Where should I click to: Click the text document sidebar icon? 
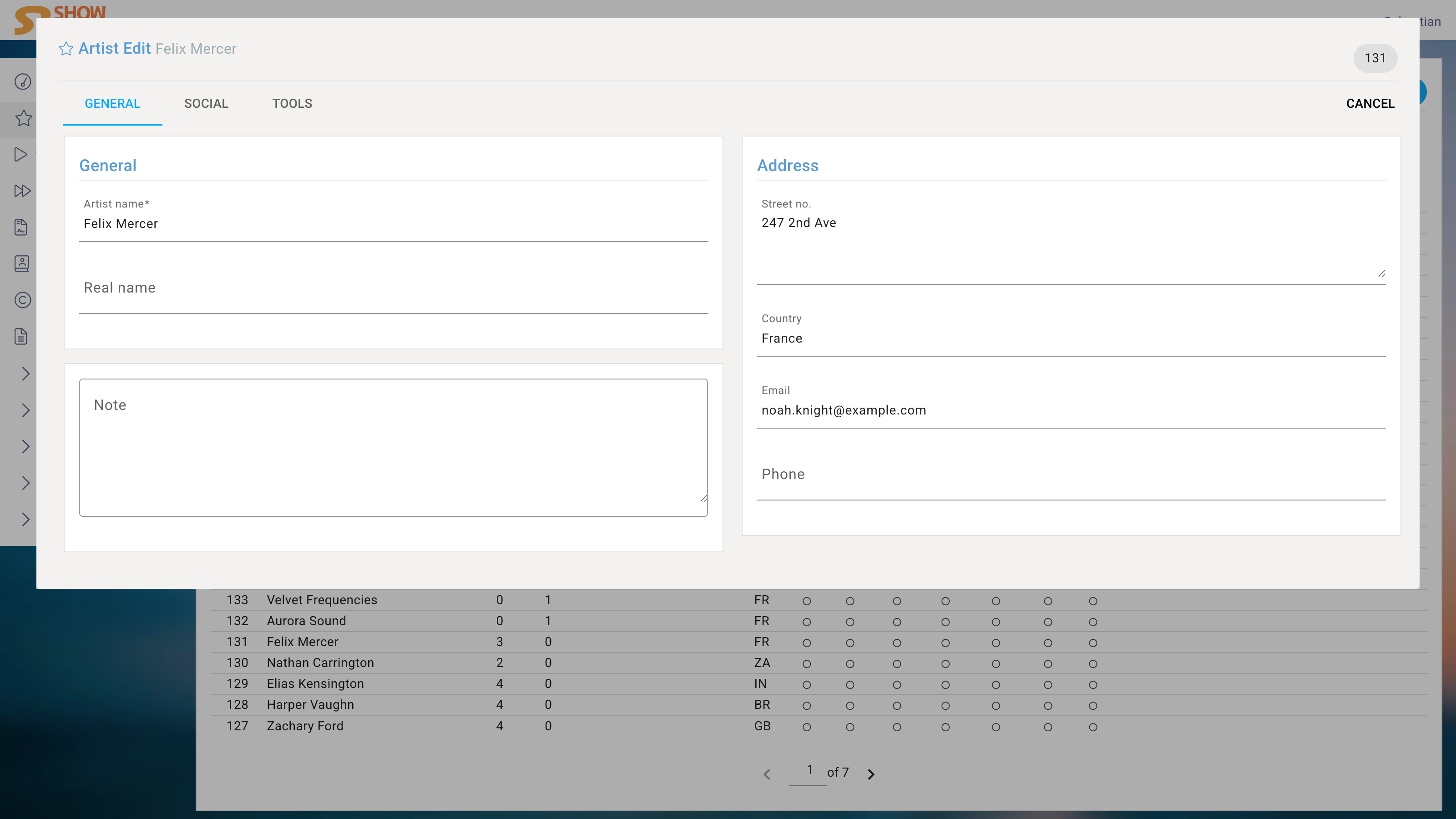point(21,337)
